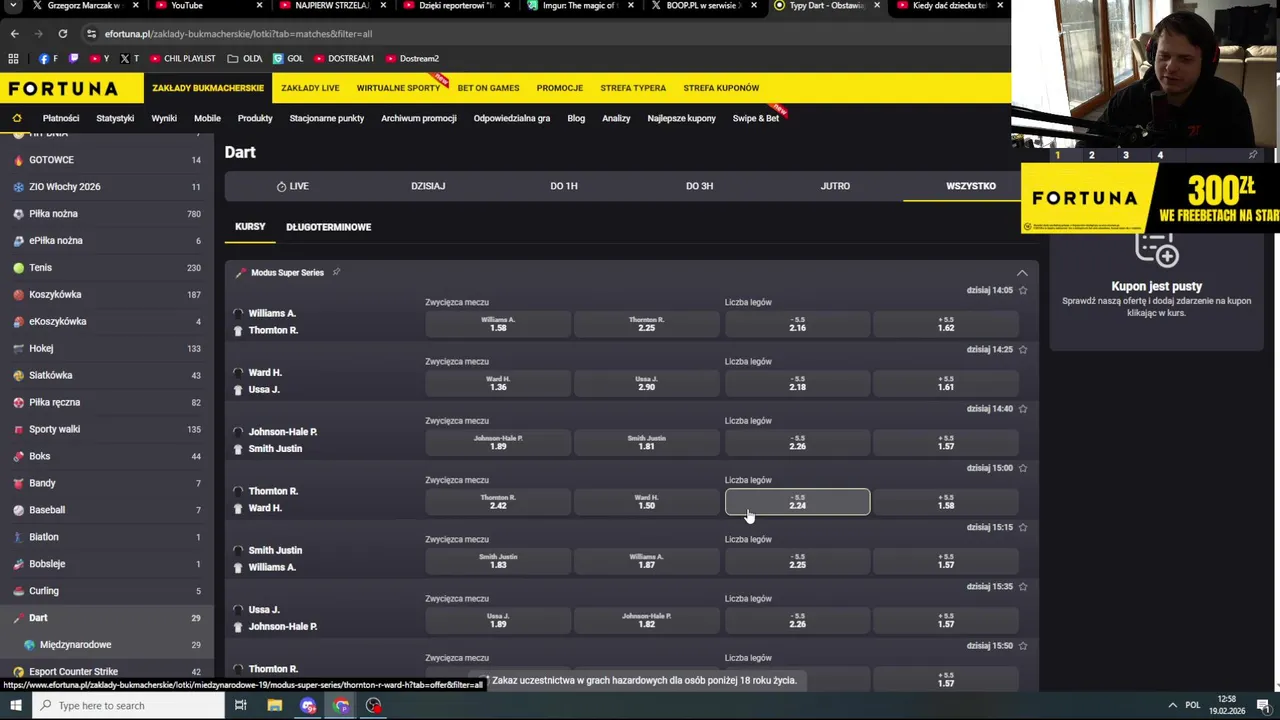Open the Wyniki link

click(x=164, y=118)
